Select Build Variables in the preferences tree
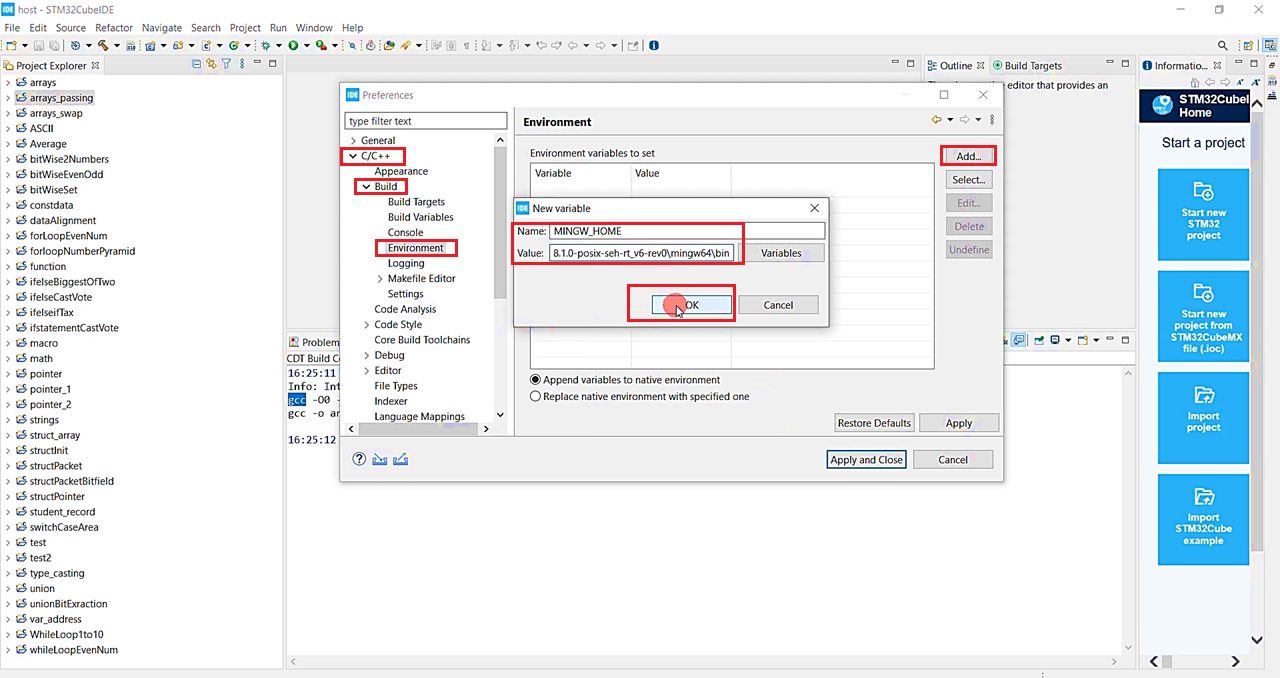The image size is (1280, 678). (420, 217)
